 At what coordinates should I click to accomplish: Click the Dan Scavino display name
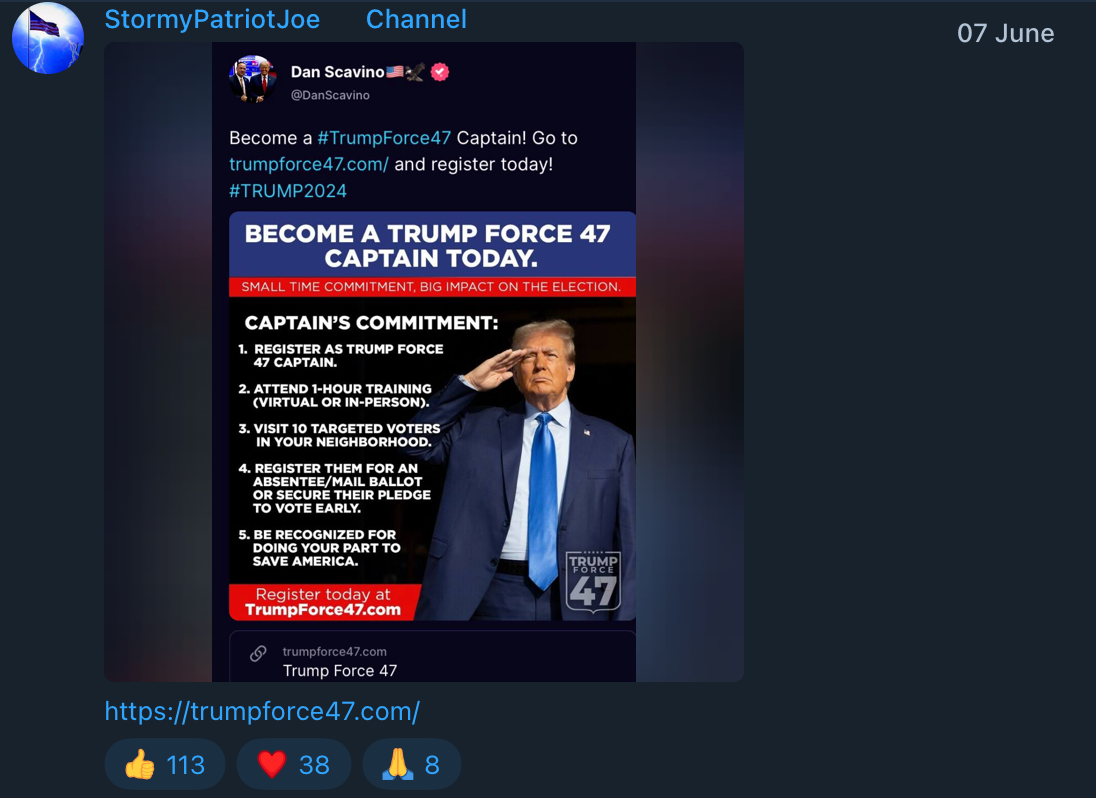[x=337, y=72]
